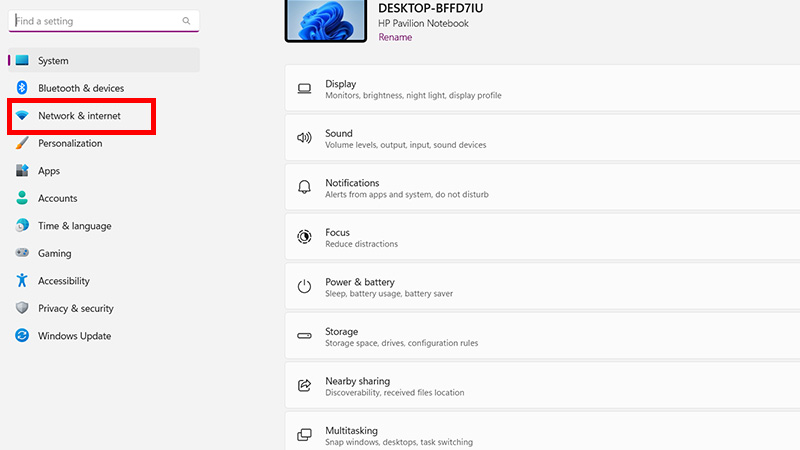Click the Accounts person icon

pos(22,198)
